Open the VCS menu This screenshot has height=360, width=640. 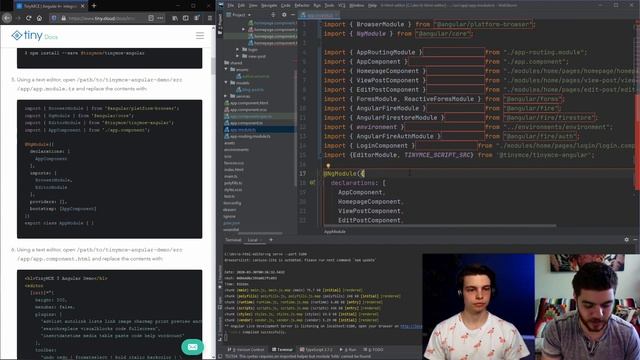tap(342, 5)
